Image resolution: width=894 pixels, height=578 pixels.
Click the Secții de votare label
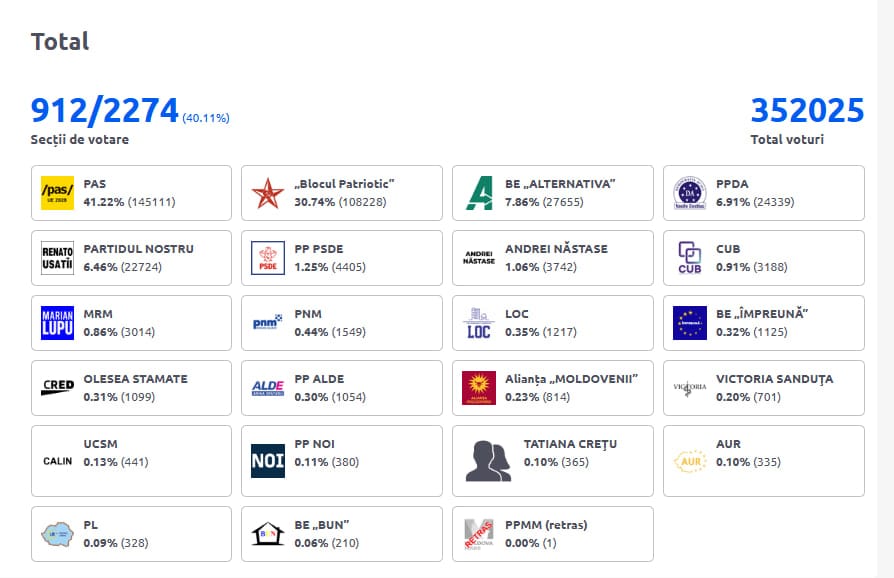coord(80,140)
